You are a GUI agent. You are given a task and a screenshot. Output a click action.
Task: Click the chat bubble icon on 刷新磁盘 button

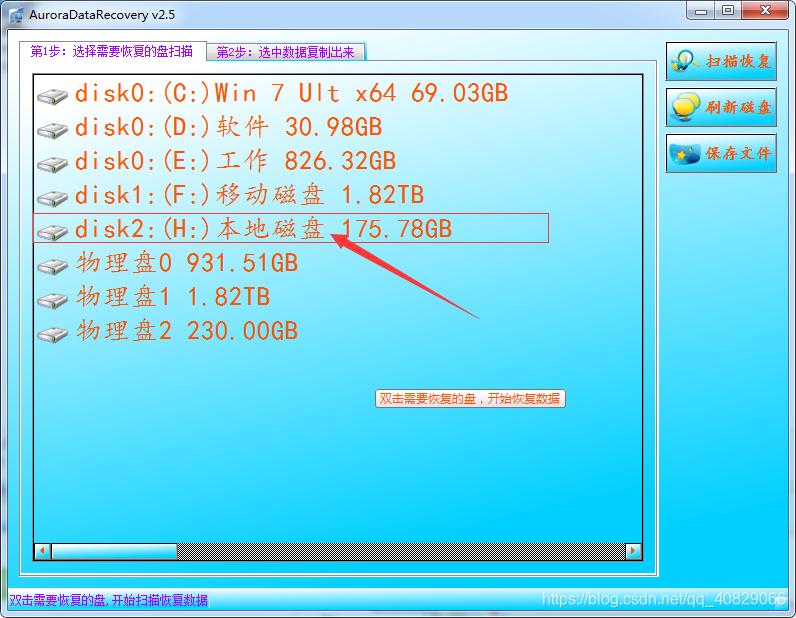(x=685, y=107)
